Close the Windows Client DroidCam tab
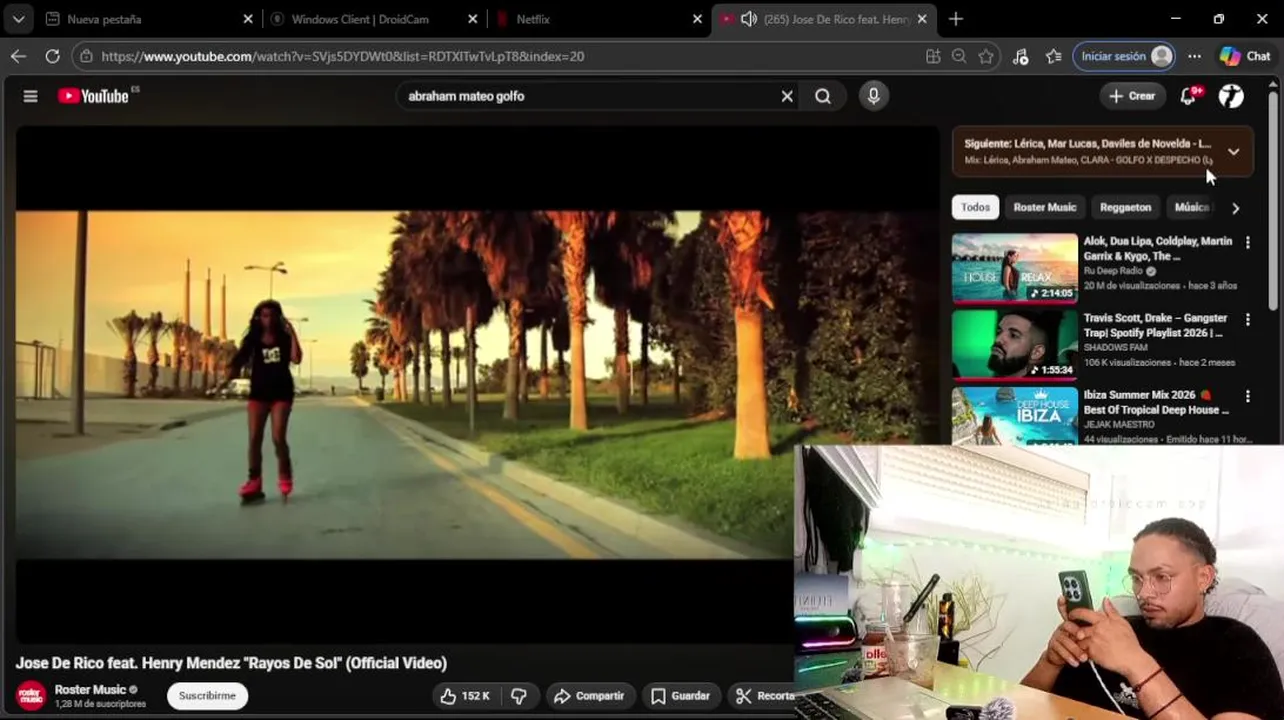Viewport: 1284px width, 720px height. tap(473, 19)
